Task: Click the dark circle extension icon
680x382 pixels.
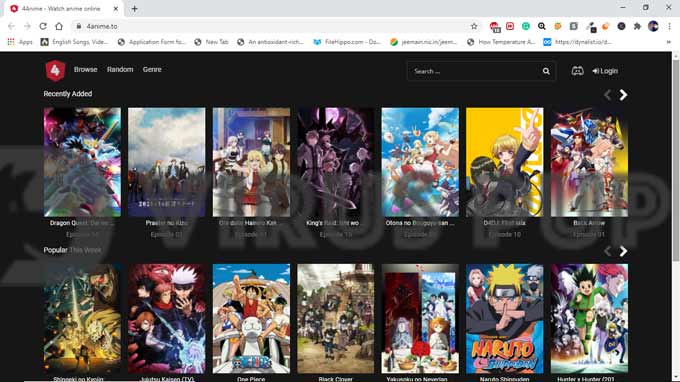Action: tap(621, 26)
